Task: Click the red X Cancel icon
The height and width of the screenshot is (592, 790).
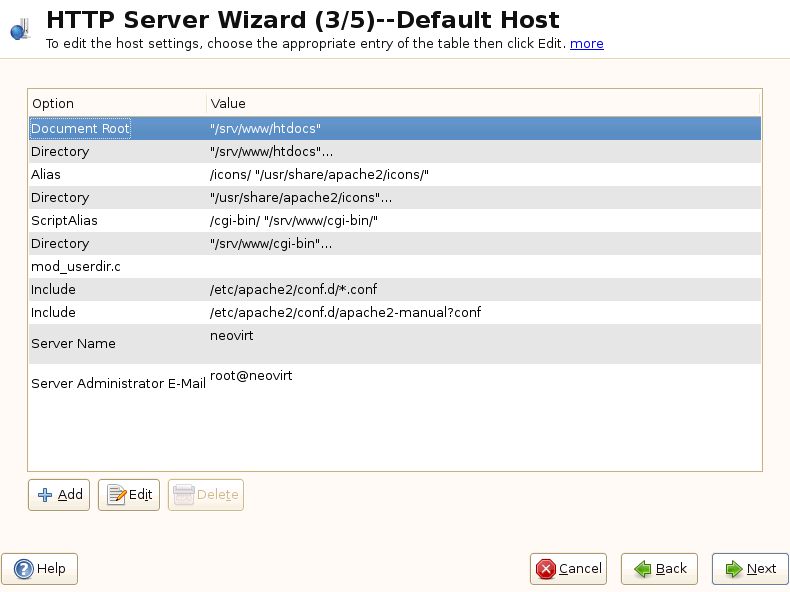Action: (x=546, y=569)
